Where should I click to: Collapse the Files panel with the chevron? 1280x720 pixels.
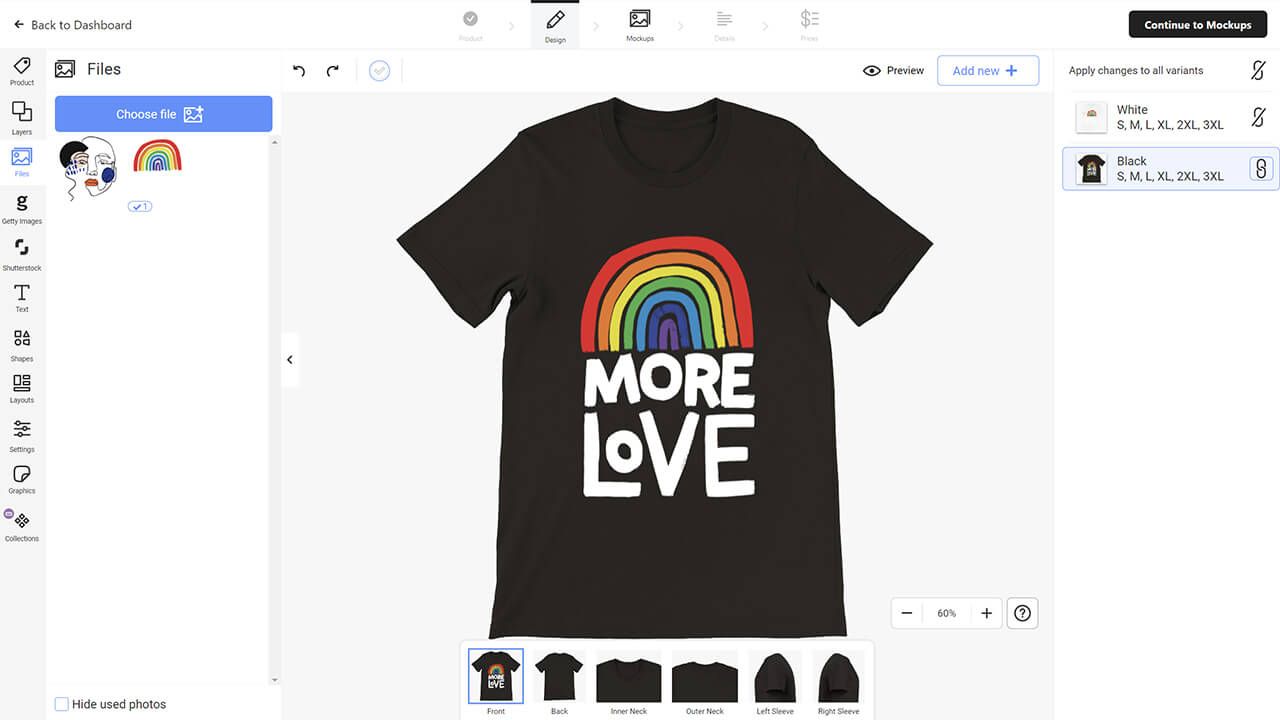click(x=289, y=359)
